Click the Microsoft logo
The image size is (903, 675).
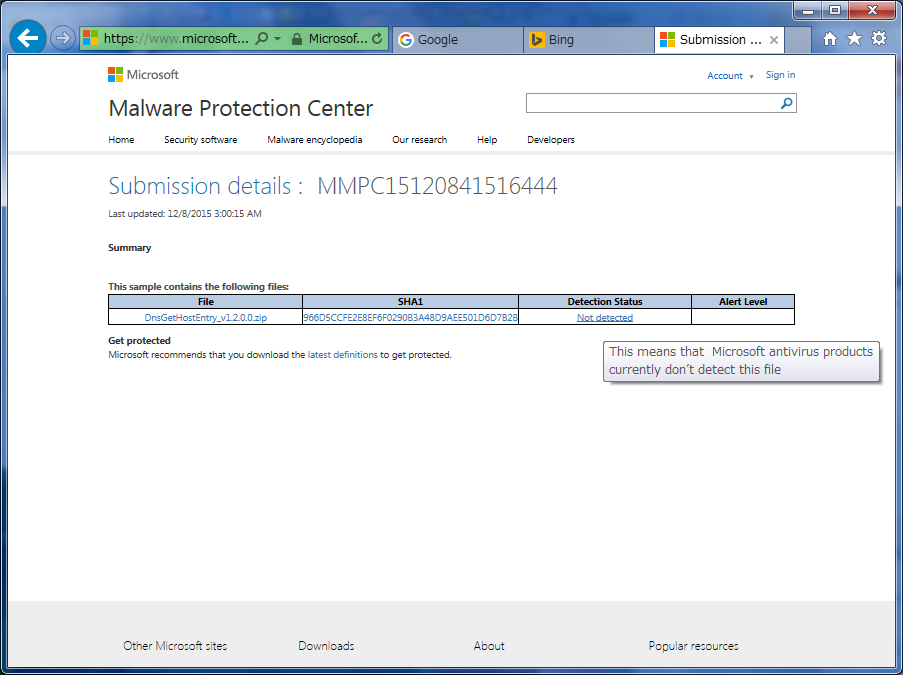click(x=143, y=74)
